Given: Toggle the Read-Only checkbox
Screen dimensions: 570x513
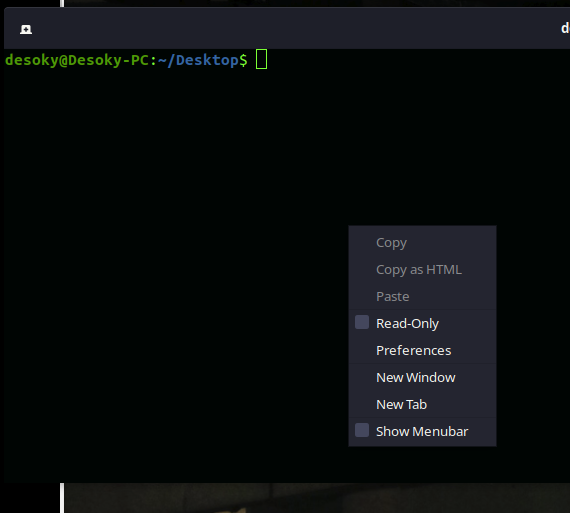Looking at the screenshot, I should [x=362, y=322].
